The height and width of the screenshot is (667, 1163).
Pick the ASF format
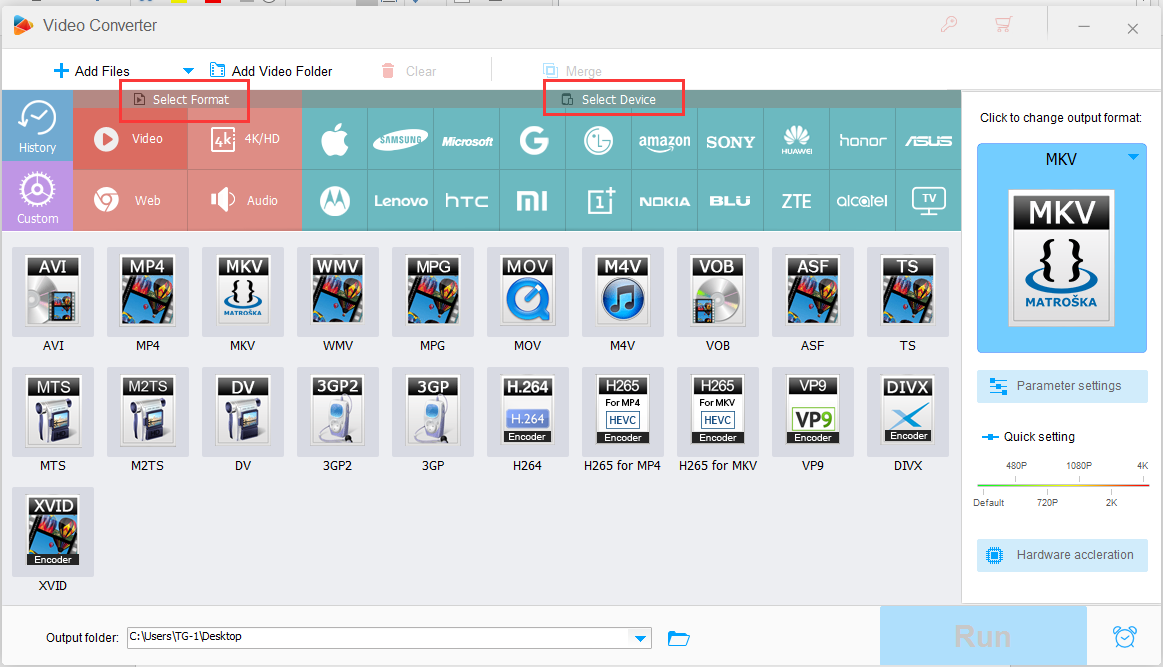(812, 292)
